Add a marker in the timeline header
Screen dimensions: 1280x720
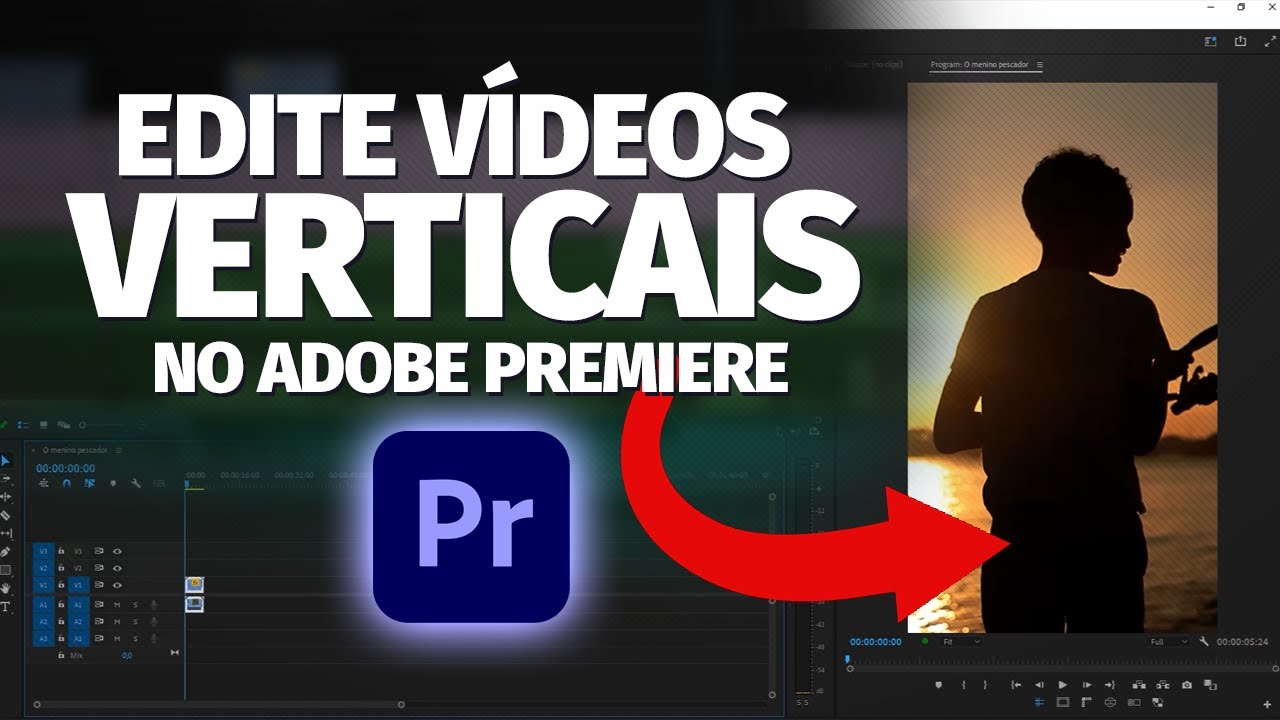pos(113,483)
